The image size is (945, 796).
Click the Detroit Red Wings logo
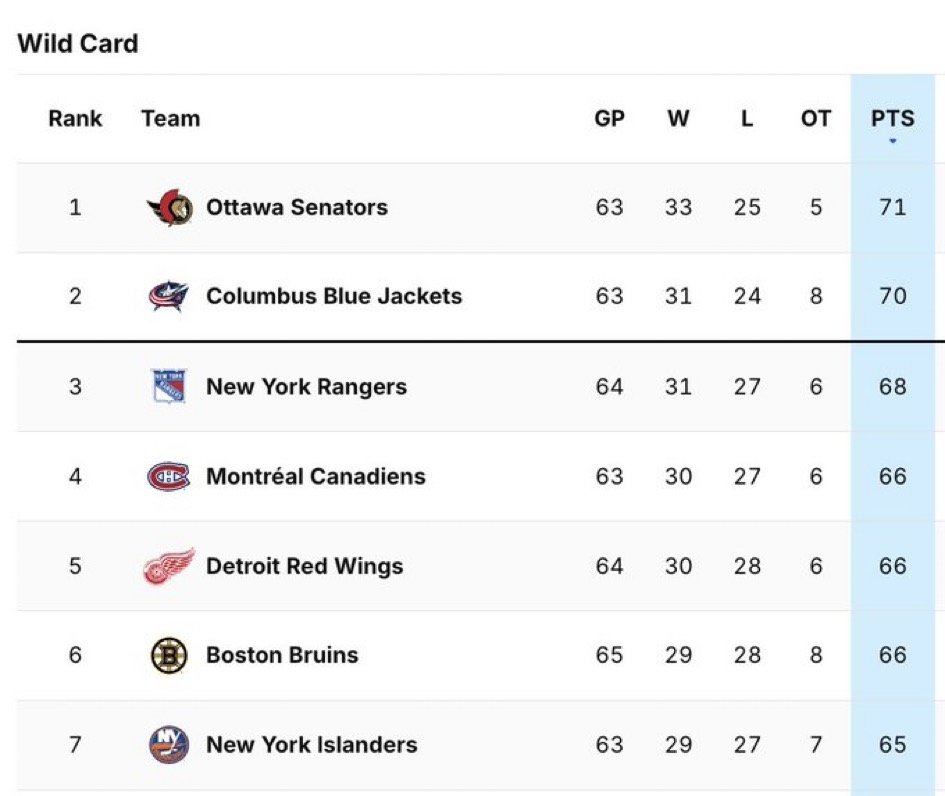tap(169, 566)
